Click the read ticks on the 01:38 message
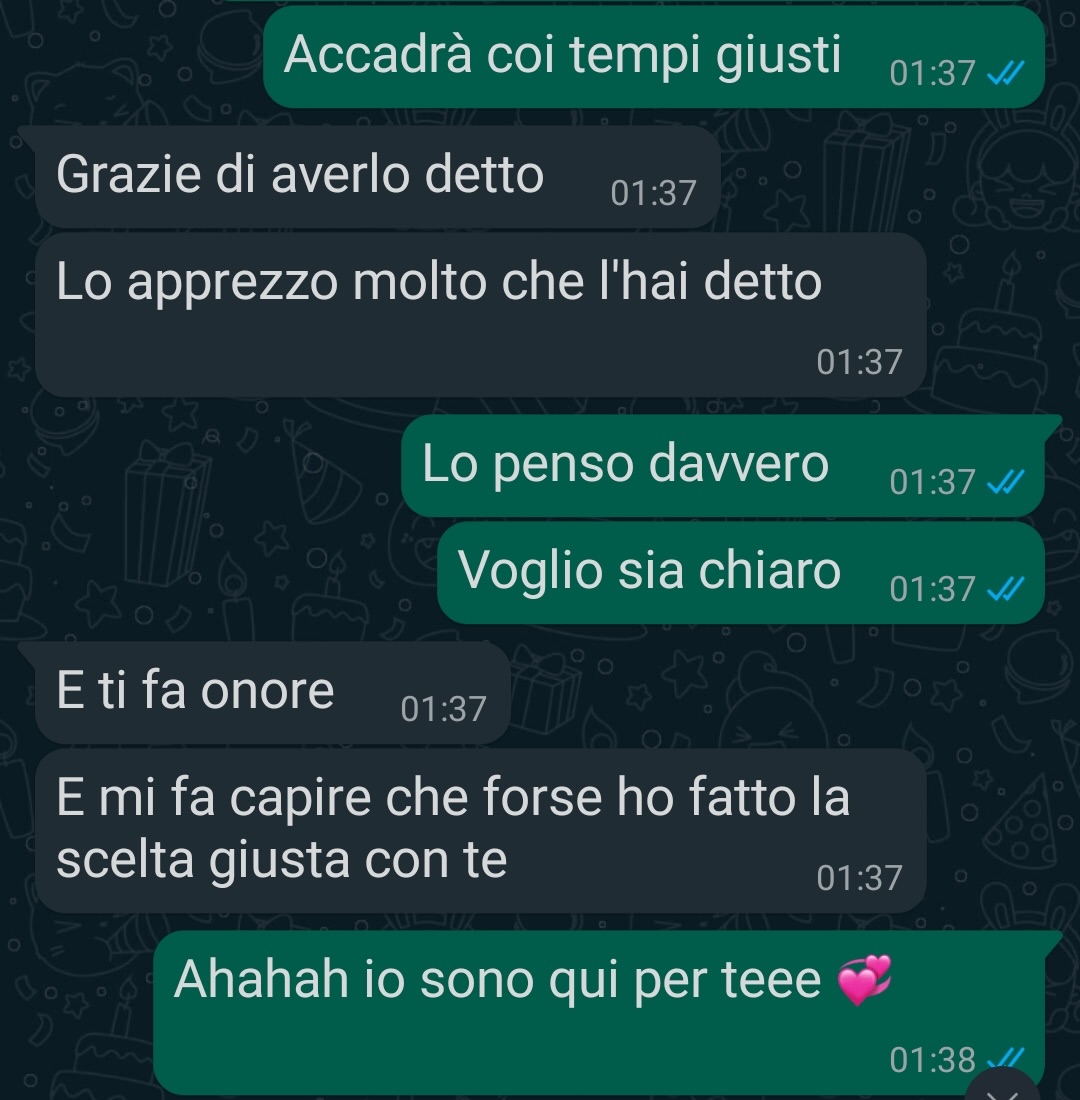The height and width of the screenshot is (1100, 1080). tap(1006, 1058)
